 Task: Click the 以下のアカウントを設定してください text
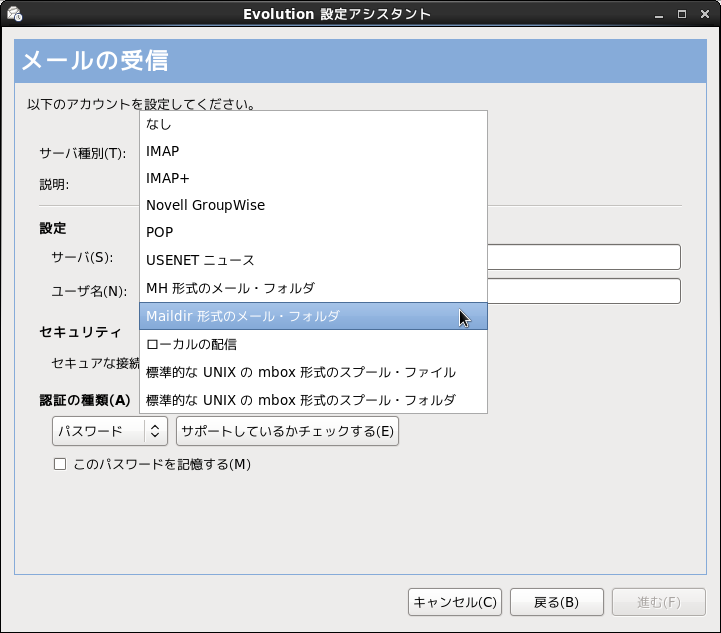coord(141,104)
